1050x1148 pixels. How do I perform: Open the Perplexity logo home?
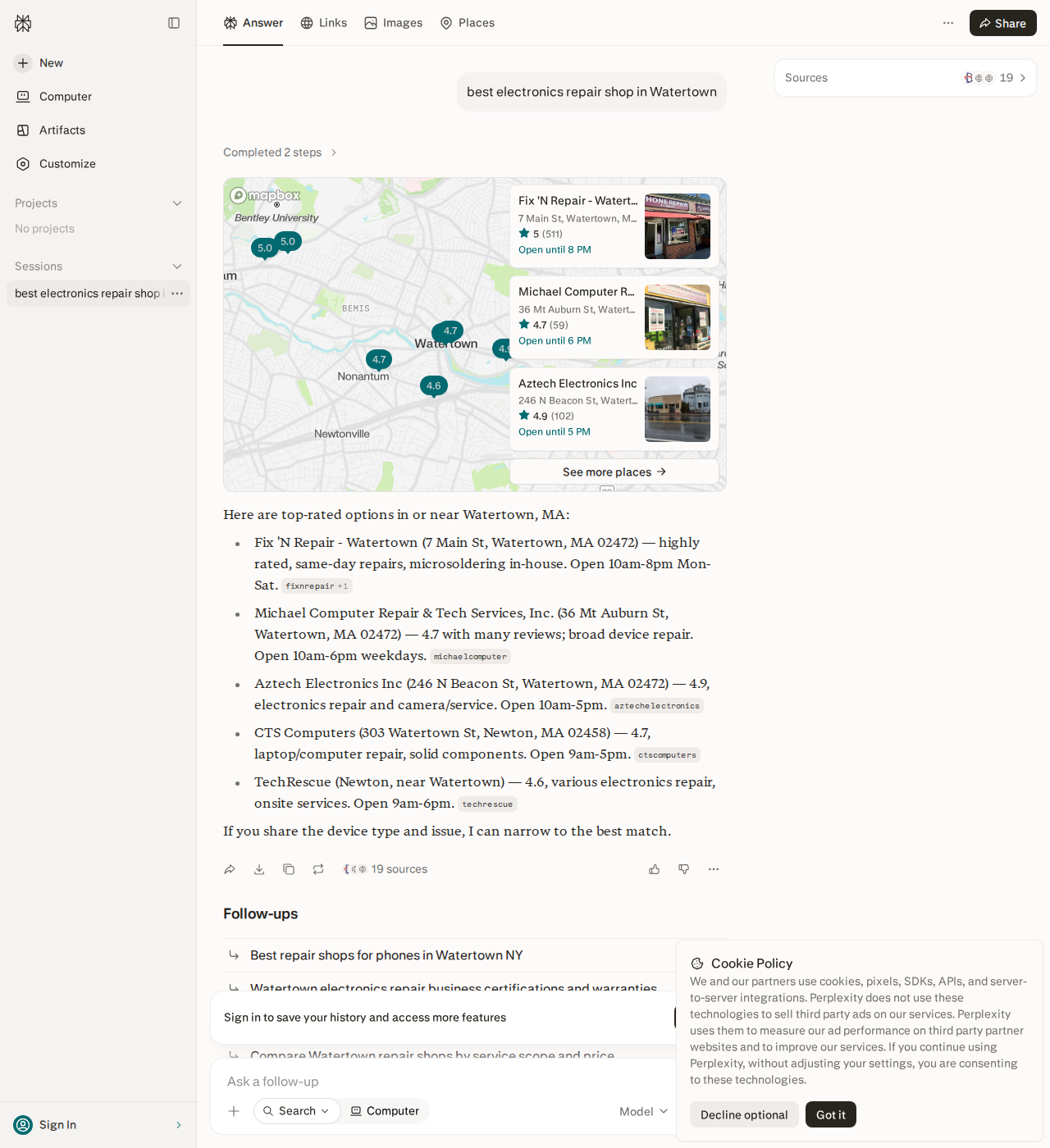(23, 23)
